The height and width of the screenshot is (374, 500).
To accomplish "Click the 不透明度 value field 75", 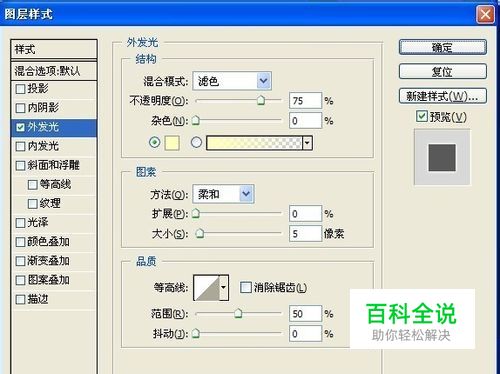I will [306, 101].
